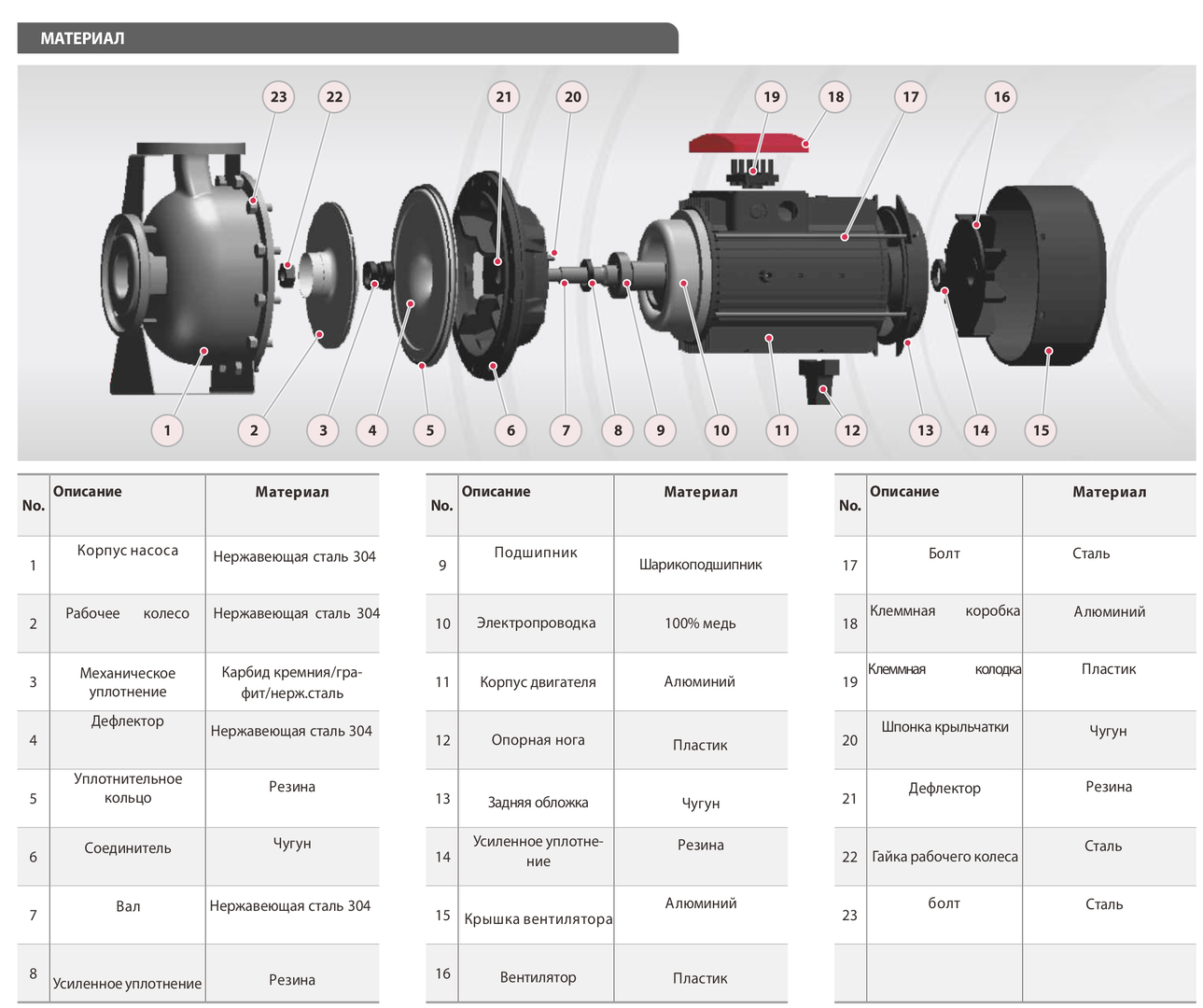Click the first table's Описание column header

coord(88,492)
